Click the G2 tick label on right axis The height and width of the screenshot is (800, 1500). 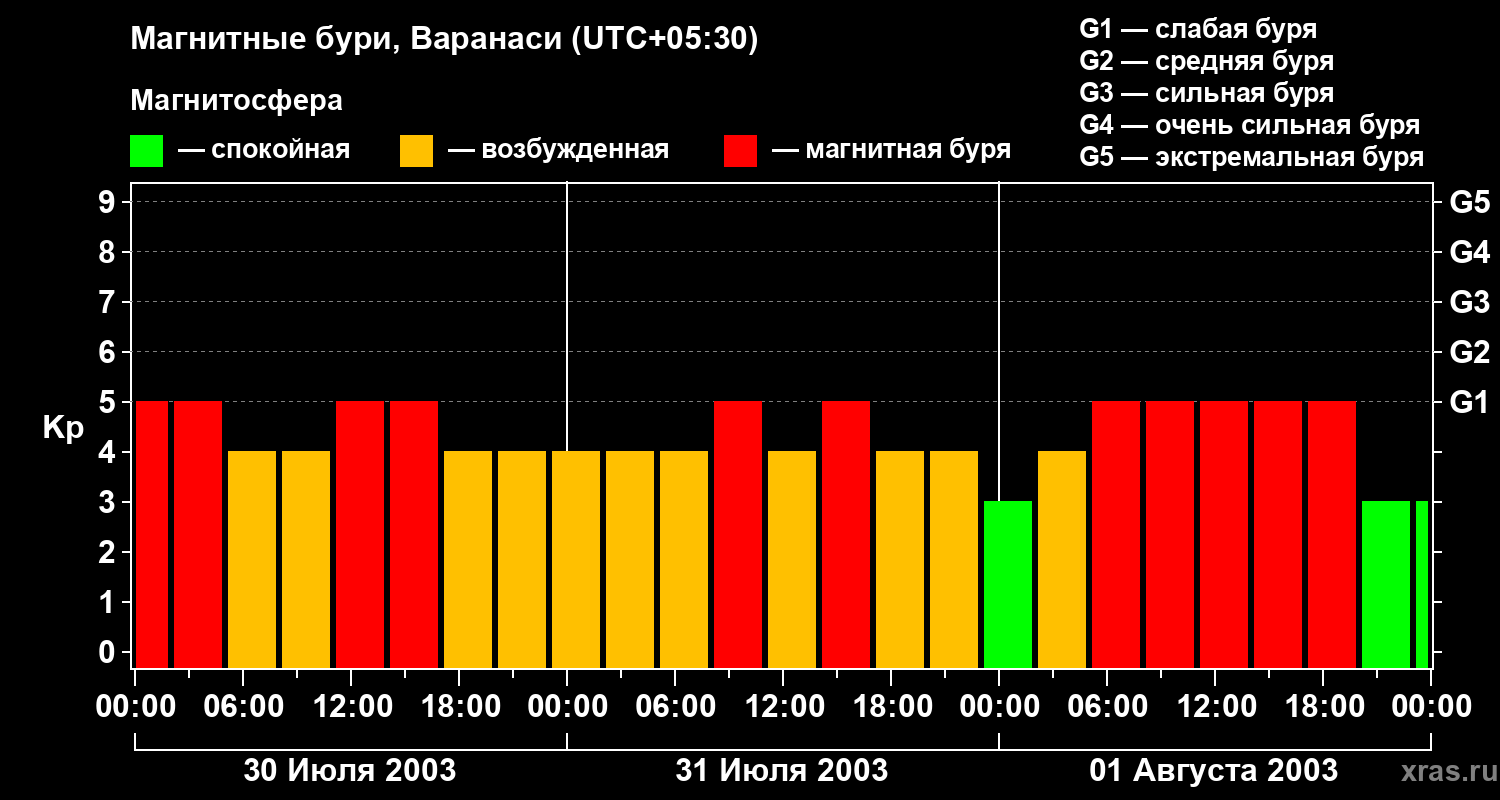[x=1470, y=352]
